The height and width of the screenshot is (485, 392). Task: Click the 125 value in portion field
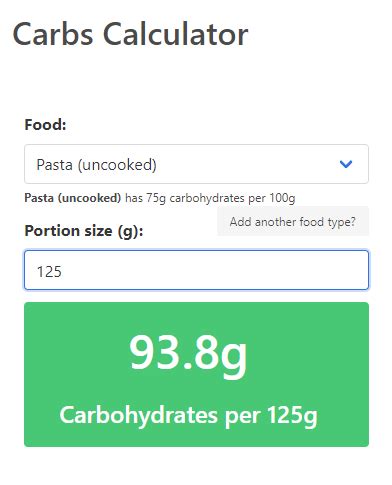coord(49,272)
